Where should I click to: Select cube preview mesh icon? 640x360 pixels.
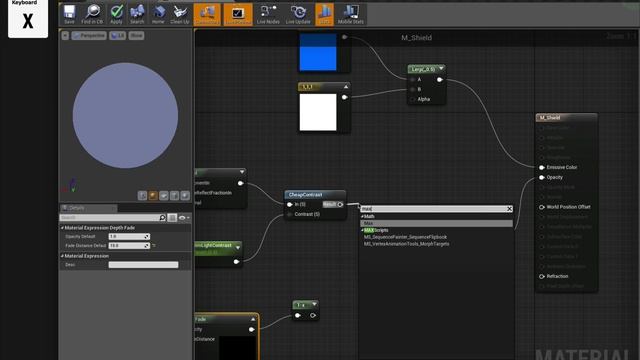[174, 196]
